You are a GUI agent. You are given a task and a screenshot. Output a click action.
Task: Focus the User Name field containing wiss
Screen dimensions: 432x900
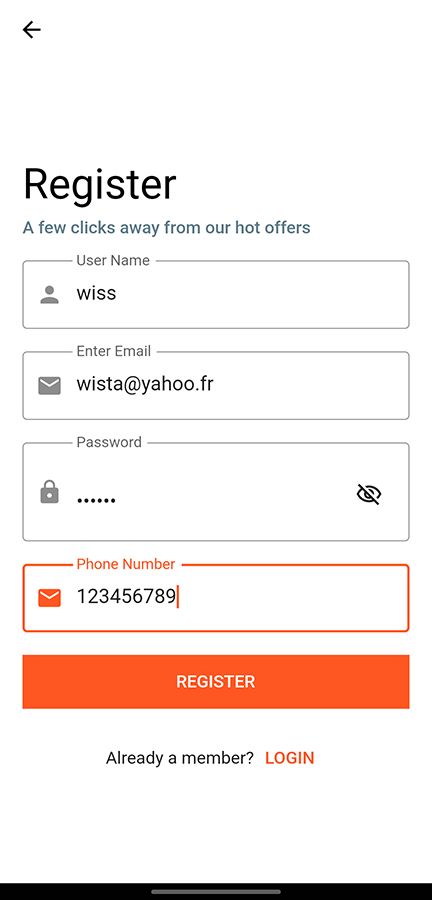pyautogui.click(x=216, y=294)
